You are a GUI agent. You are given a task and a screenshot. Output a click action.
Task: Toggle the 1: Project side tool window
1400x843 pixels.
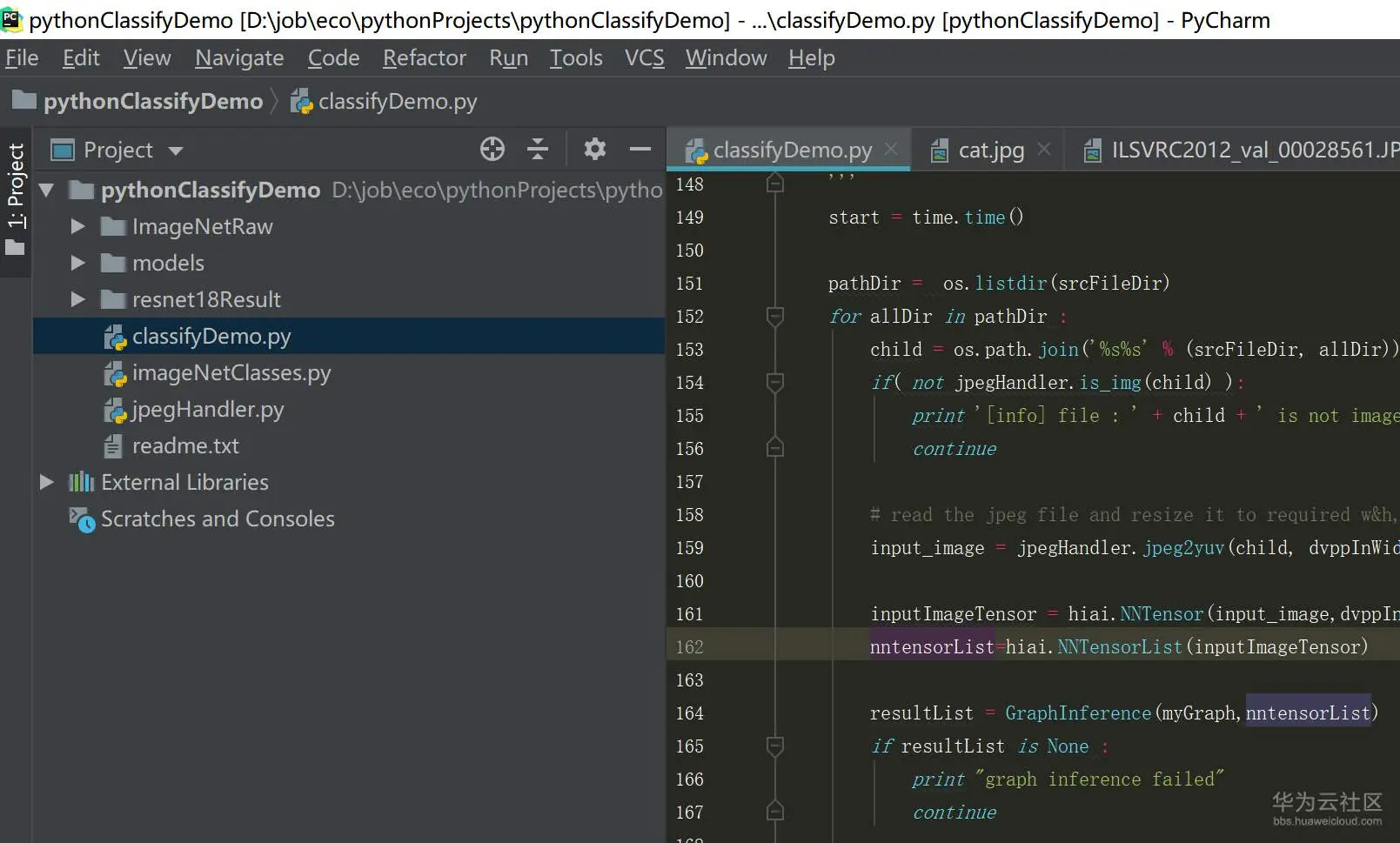pos(16,200)
